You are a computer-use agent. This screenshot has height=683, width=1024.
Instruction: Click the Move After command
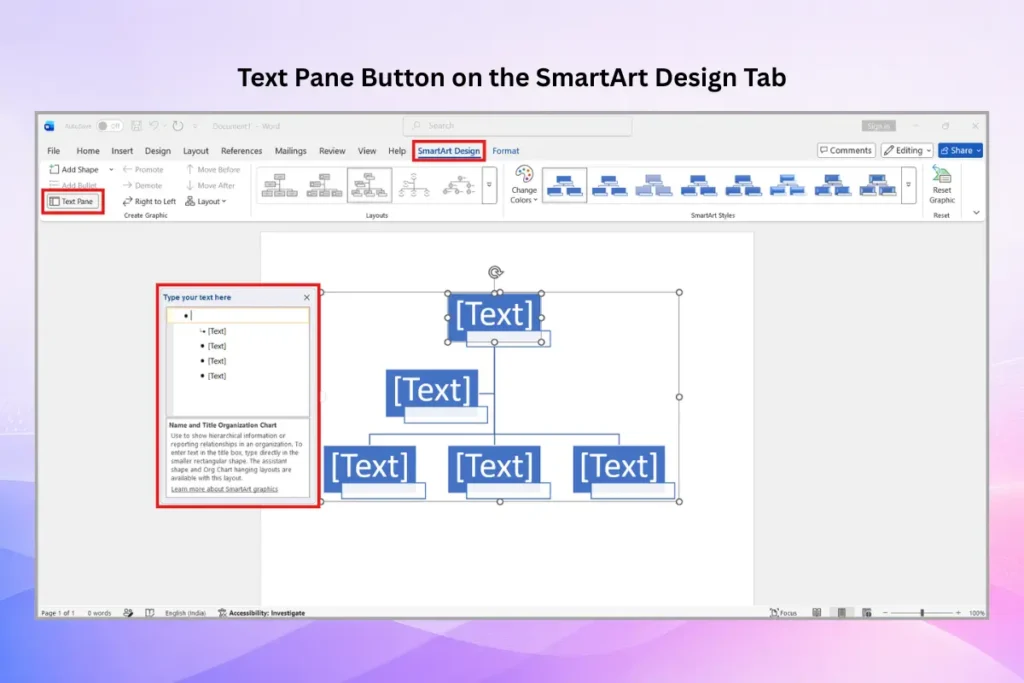[210, 185]
